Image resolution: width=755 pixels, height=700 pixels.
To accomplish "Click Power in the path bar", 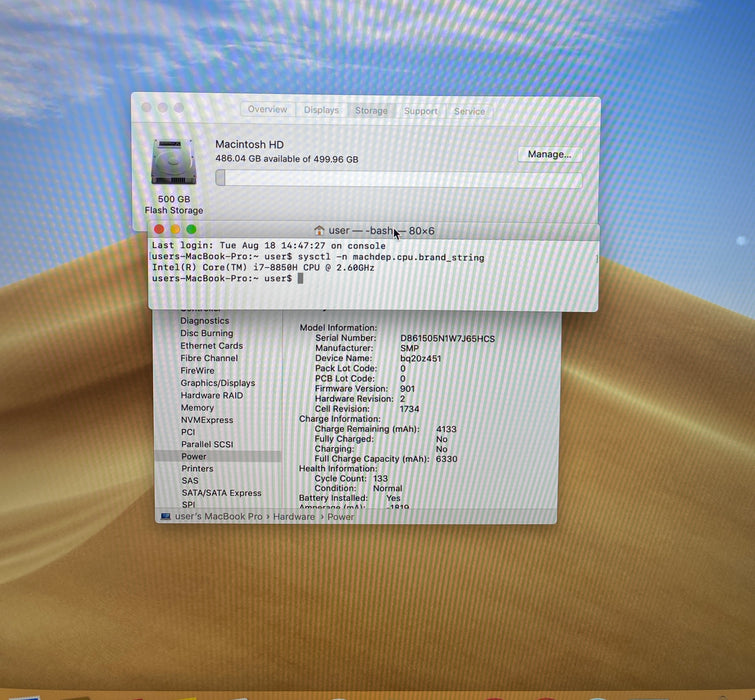I will pos(340,517).
